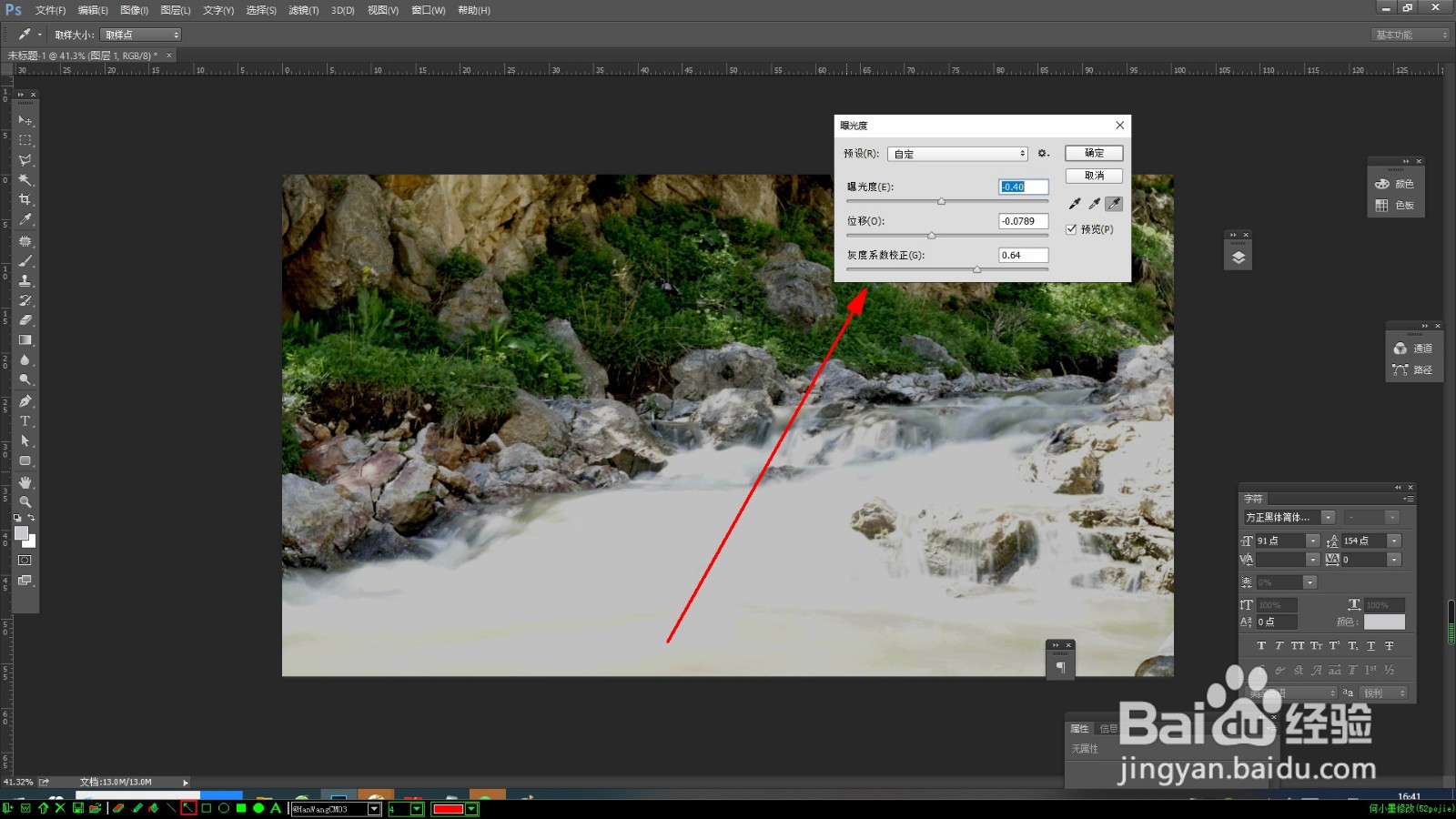Toggle Small Caps in Character panel
This screenshot has width=1456, height=819.
(1316, 646)
